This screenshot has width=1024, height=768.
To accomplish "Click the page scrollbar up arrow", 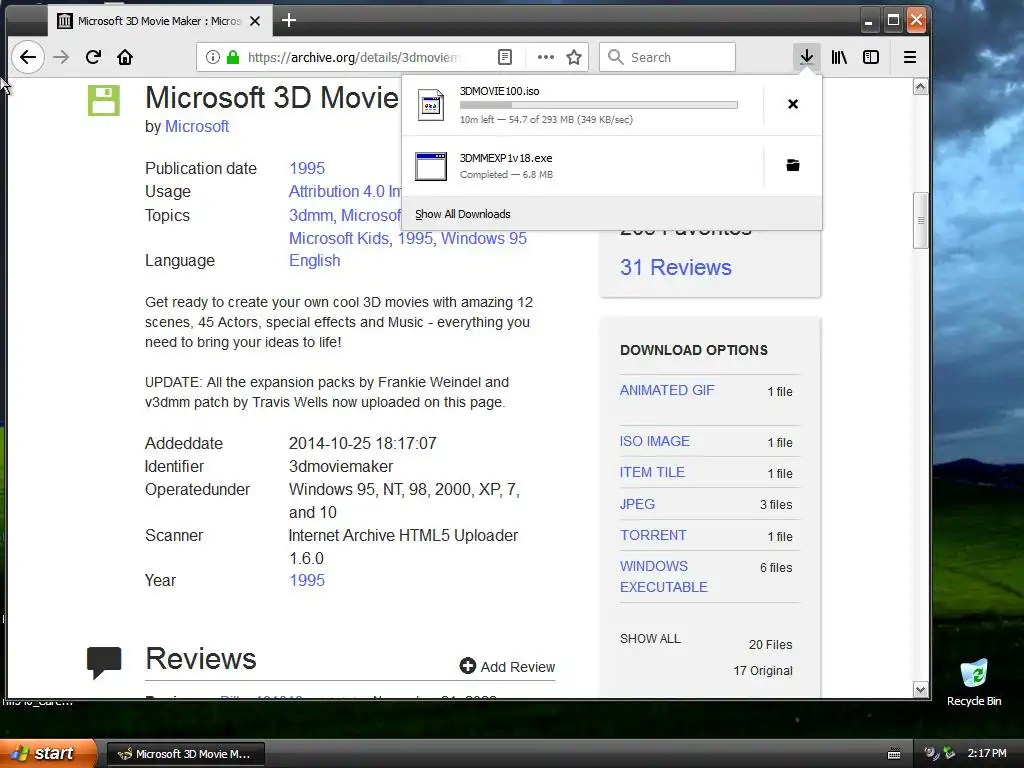I will pyautogui.click(x=921, y=87).
